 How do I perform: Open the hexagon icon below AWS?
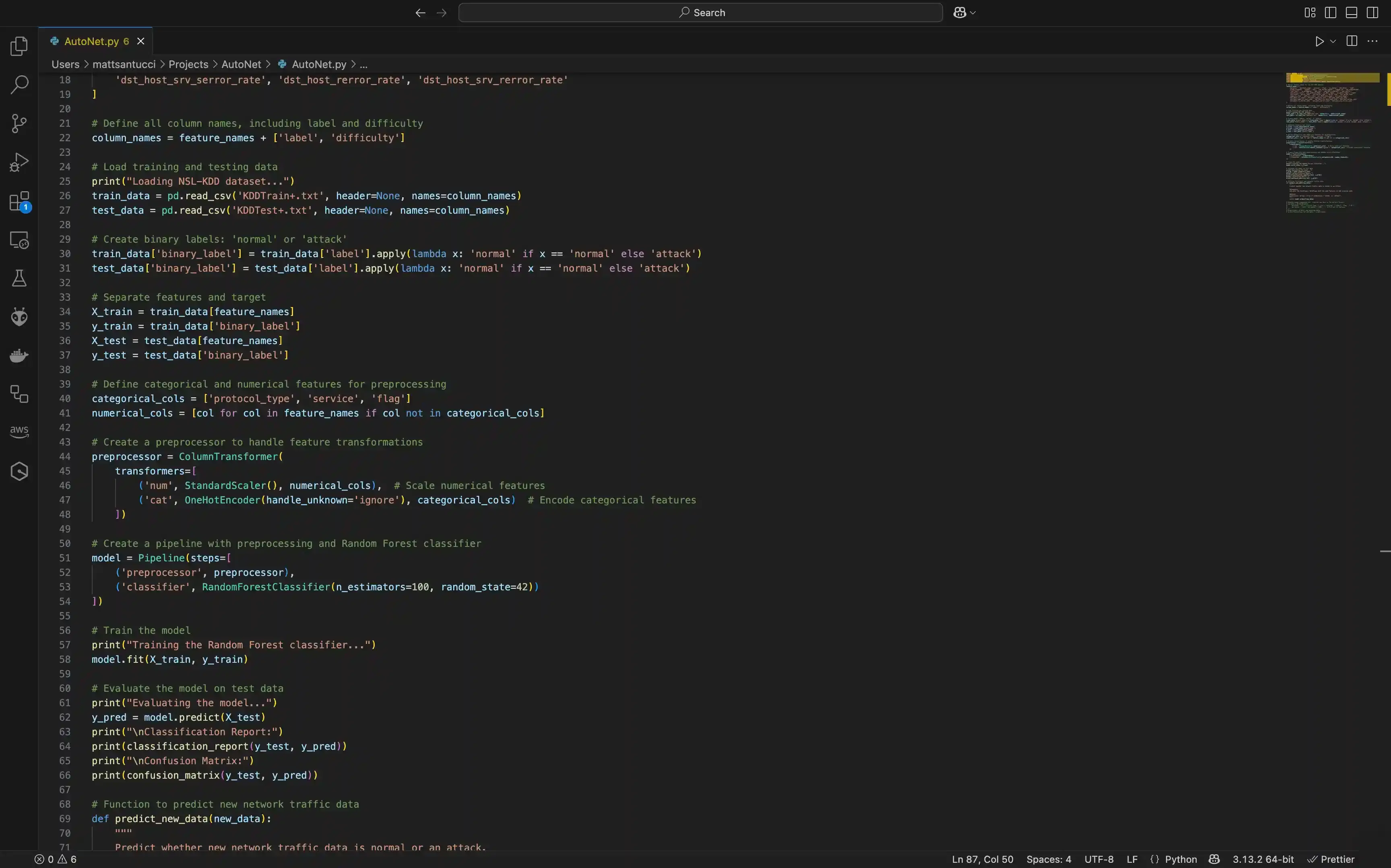coord(19,471)
